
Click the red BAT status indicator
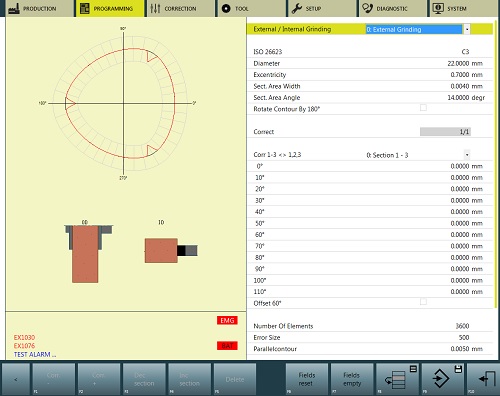point(227,346)
